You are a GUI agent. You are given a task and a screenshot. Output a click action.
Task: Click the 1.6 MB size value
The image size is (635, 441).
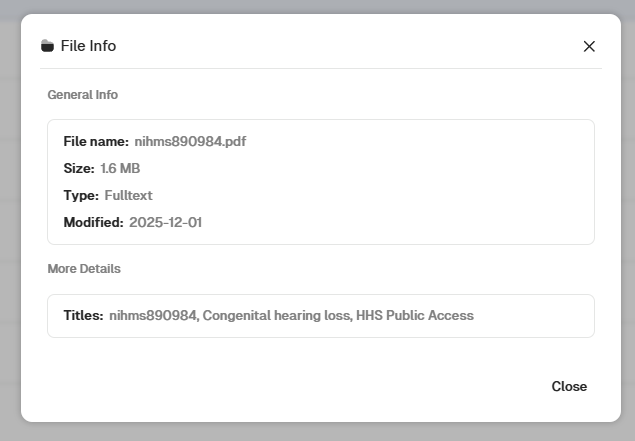click(120, 168)
